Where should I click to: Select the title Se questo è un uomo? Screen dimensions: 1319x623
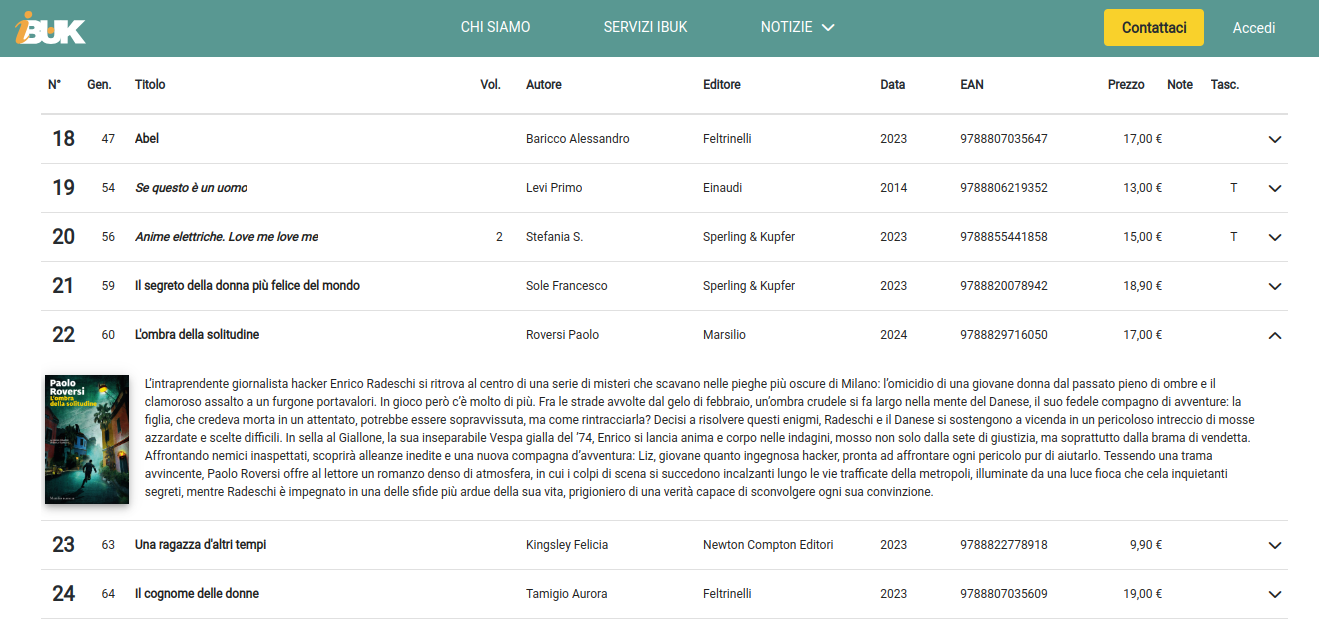tap(191, 188)
